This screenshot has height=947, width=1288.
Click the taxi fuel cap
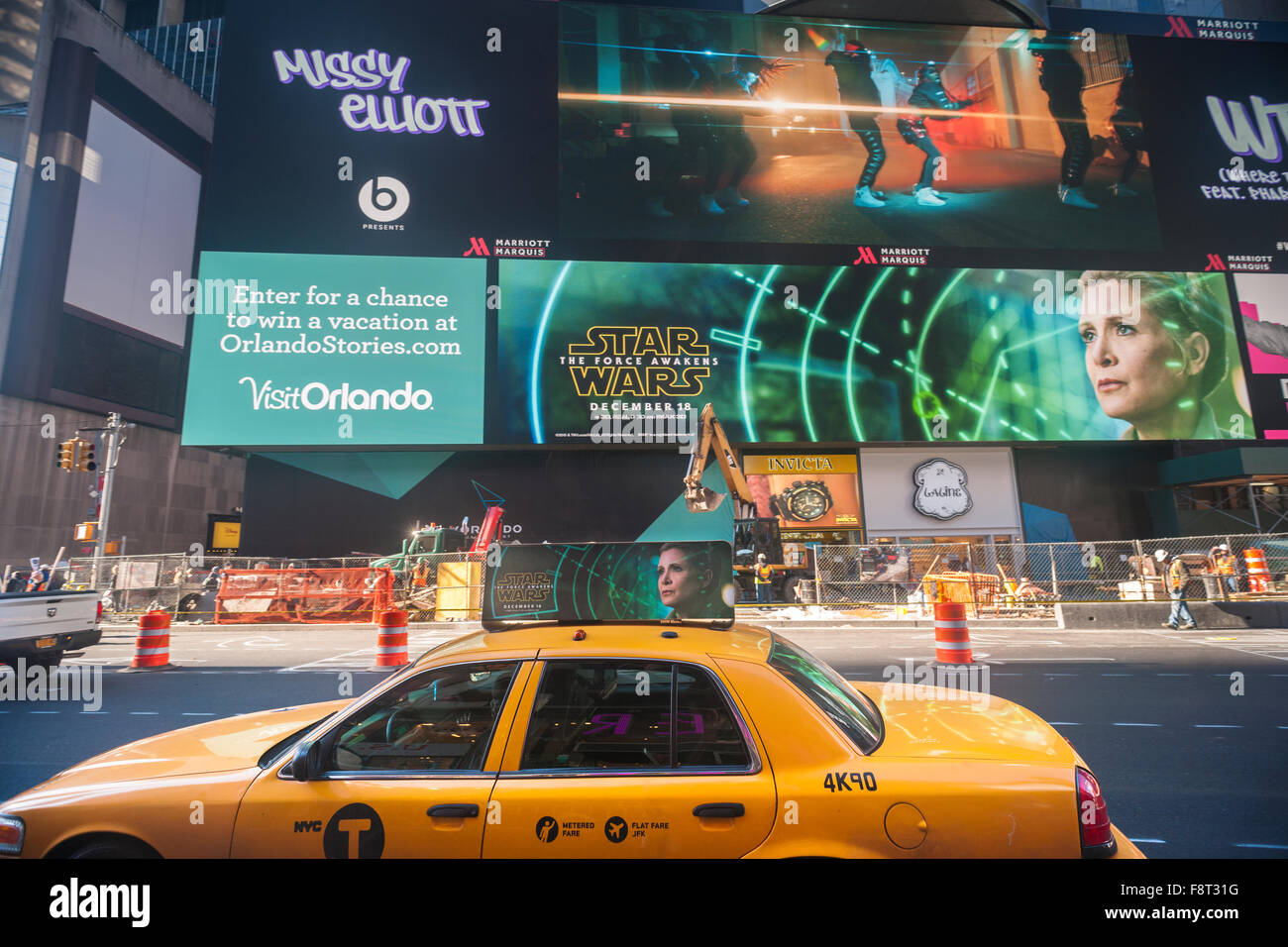905,825
